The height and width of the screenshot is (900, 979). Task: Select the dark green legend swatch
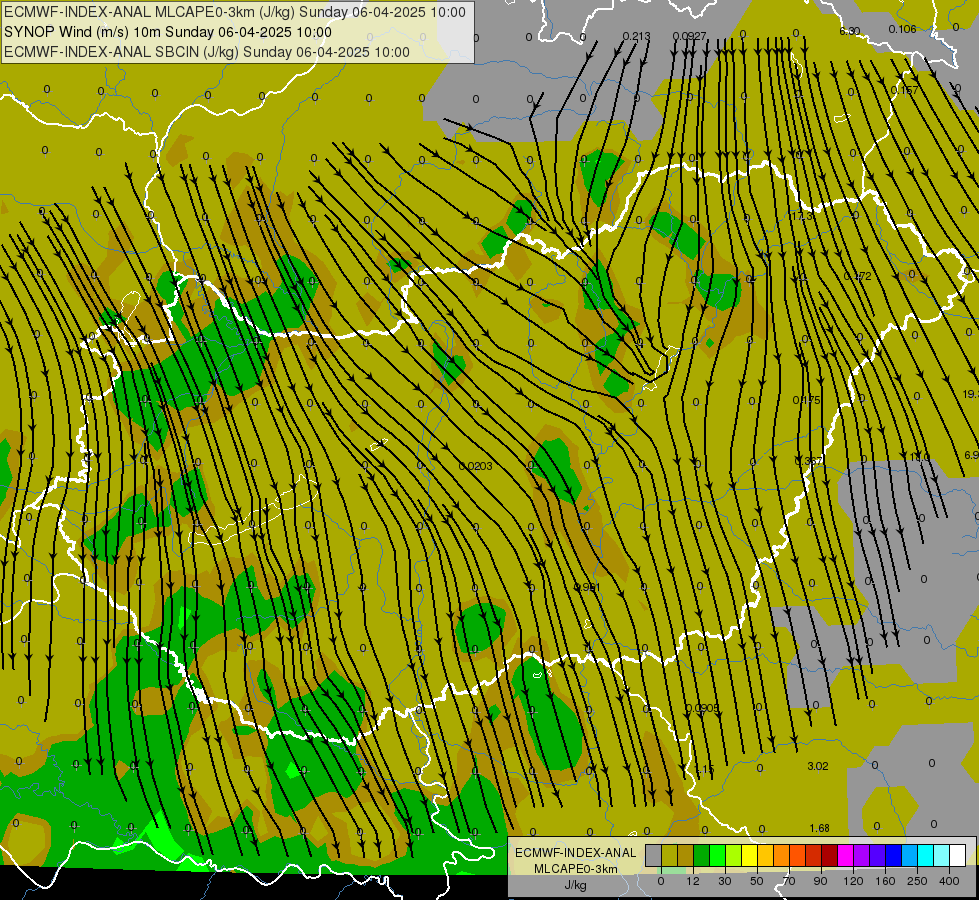(x=702, y=855)
